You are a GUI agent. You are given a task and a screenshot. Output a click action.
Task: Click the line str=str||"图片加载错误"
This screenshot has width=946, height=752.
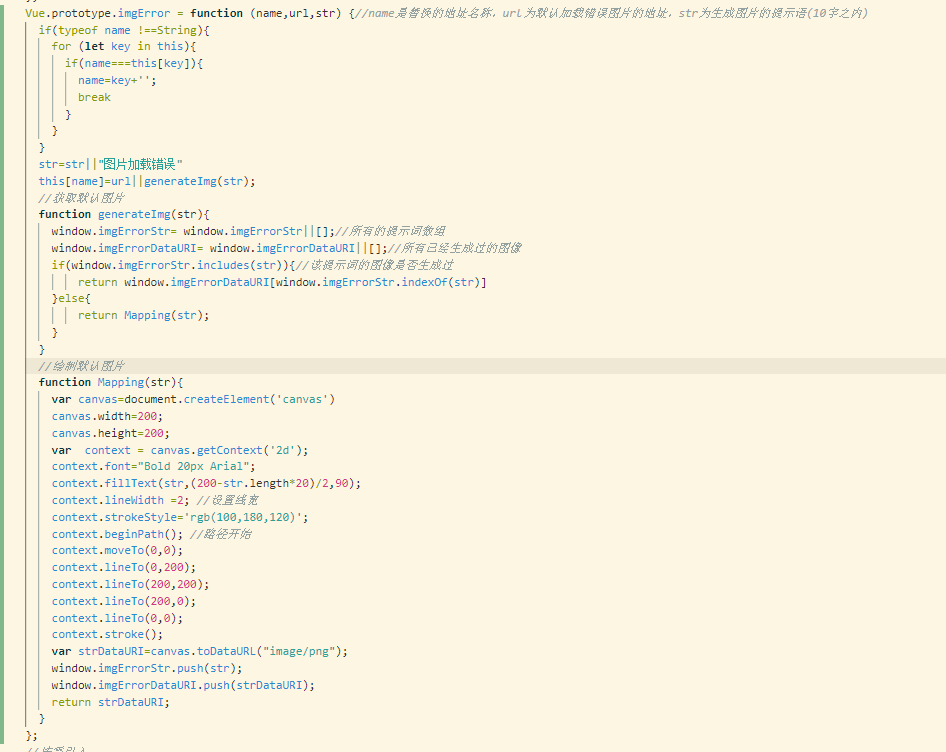coord(110,164)
